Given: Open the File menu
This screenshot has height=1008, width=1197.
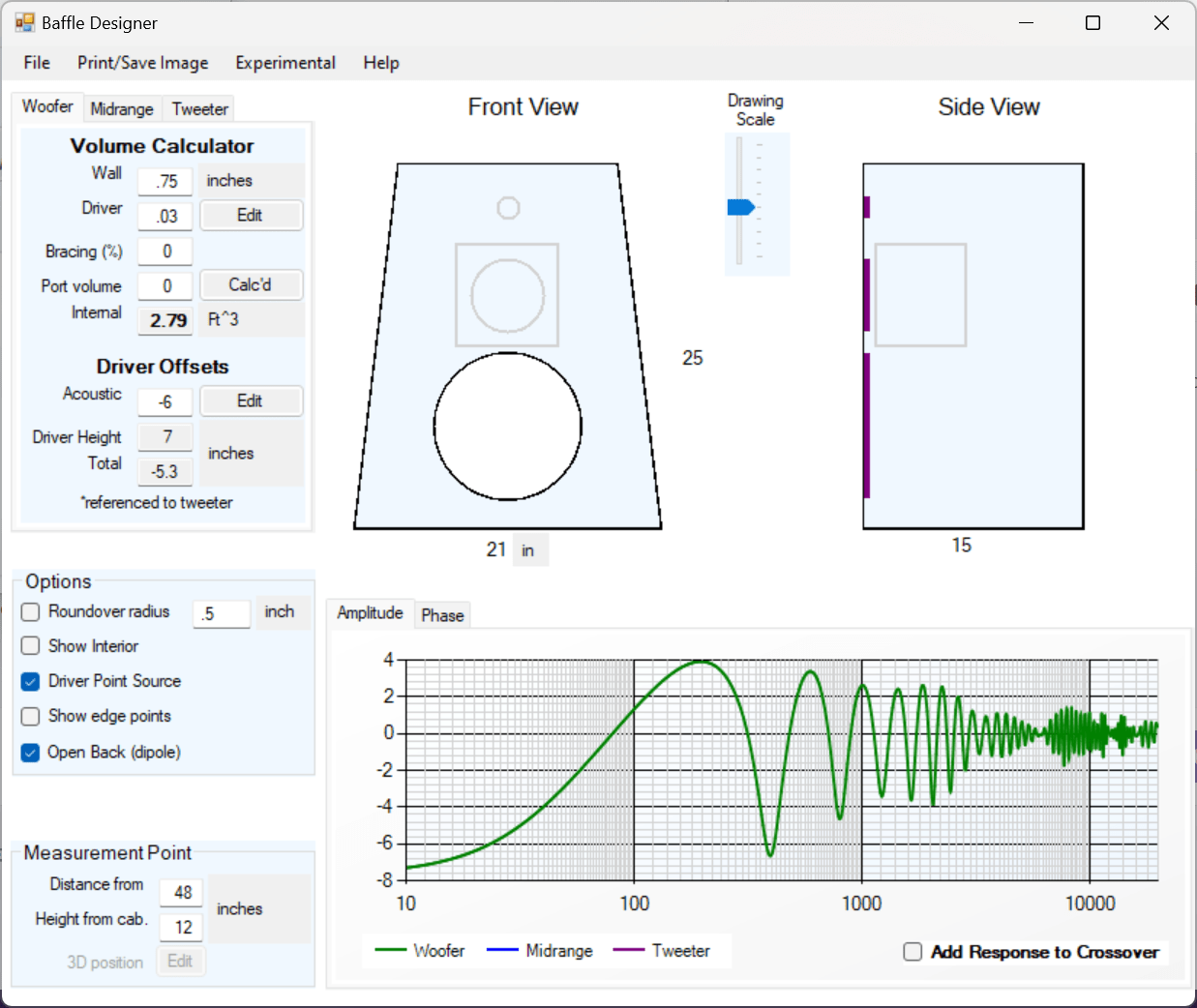Looking at the screenshot, I should point(37,63).
